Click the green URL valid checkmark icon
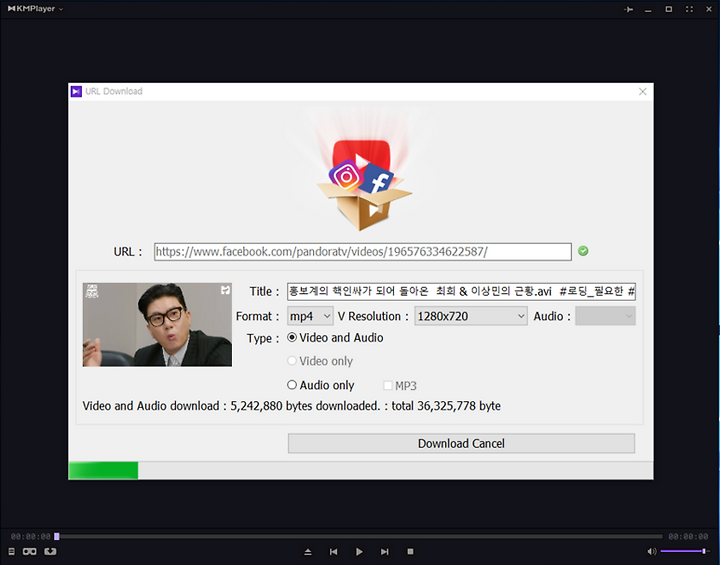720x565 pixels. 583,251
